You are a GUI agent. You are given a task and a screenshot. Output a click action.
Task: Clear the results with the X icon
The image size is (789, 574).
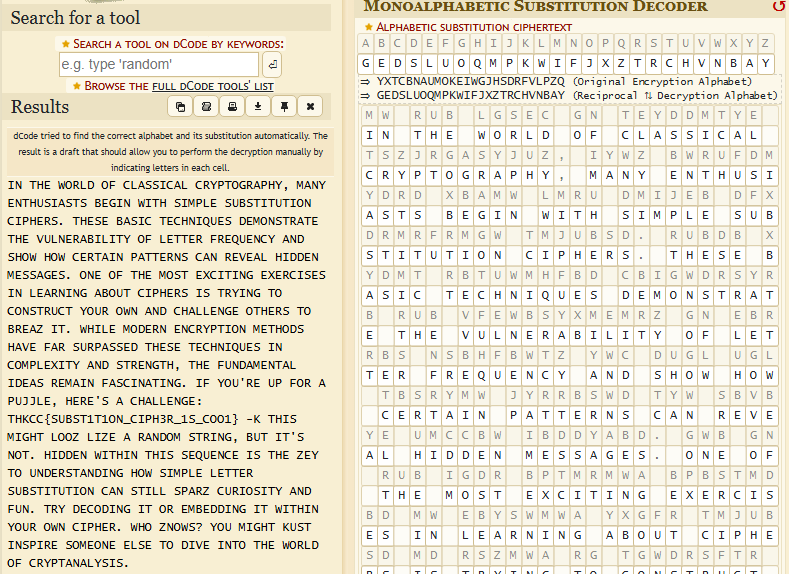pos(310,107)
